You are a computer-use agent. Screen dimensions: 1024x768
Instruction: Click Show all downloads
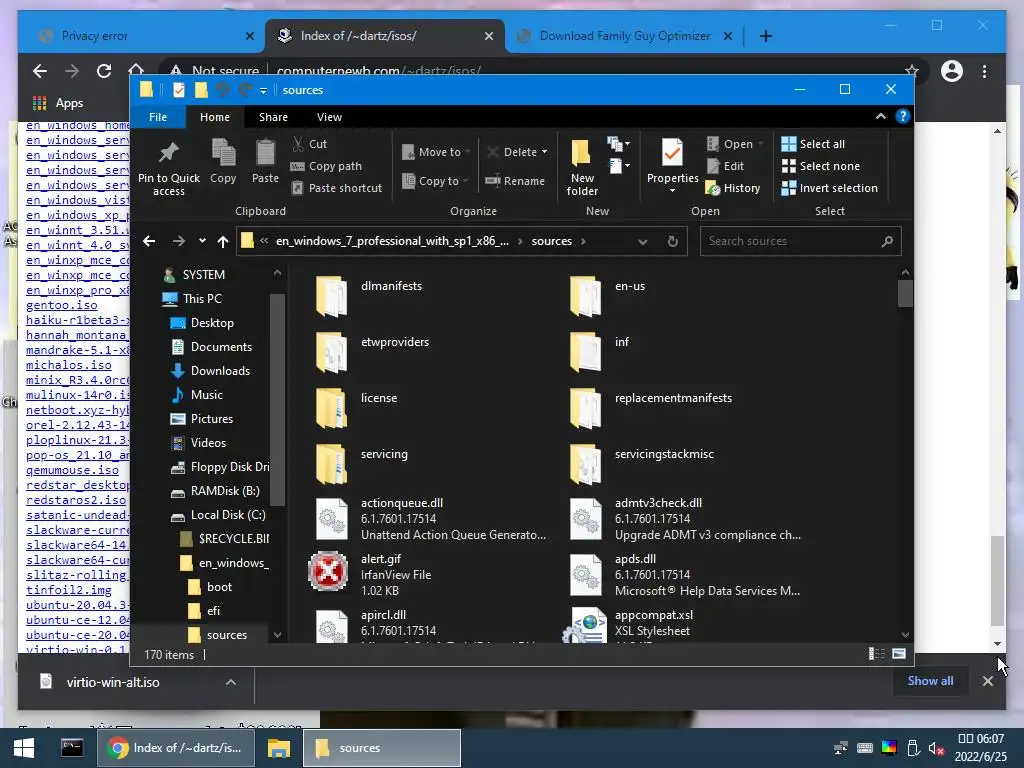tap(930, 680)
